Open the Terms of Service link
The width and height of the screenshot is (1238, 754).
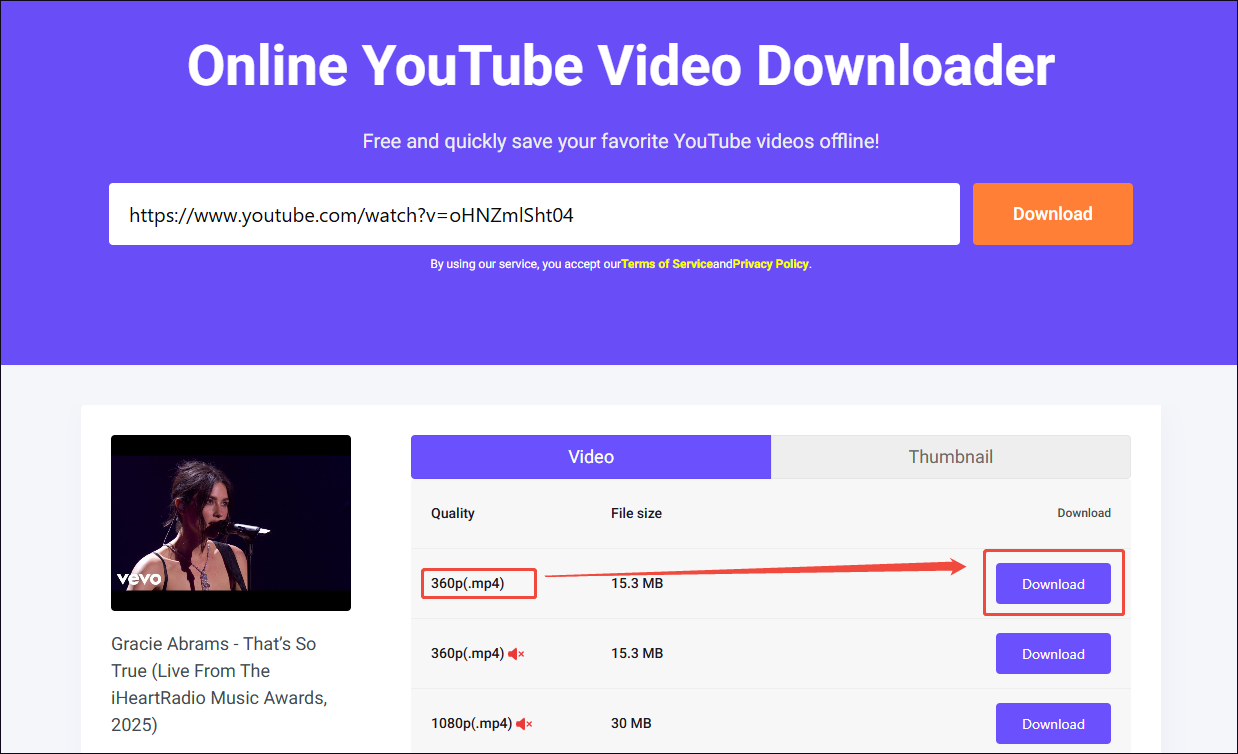pyautogui.click(x=668, y=263)
